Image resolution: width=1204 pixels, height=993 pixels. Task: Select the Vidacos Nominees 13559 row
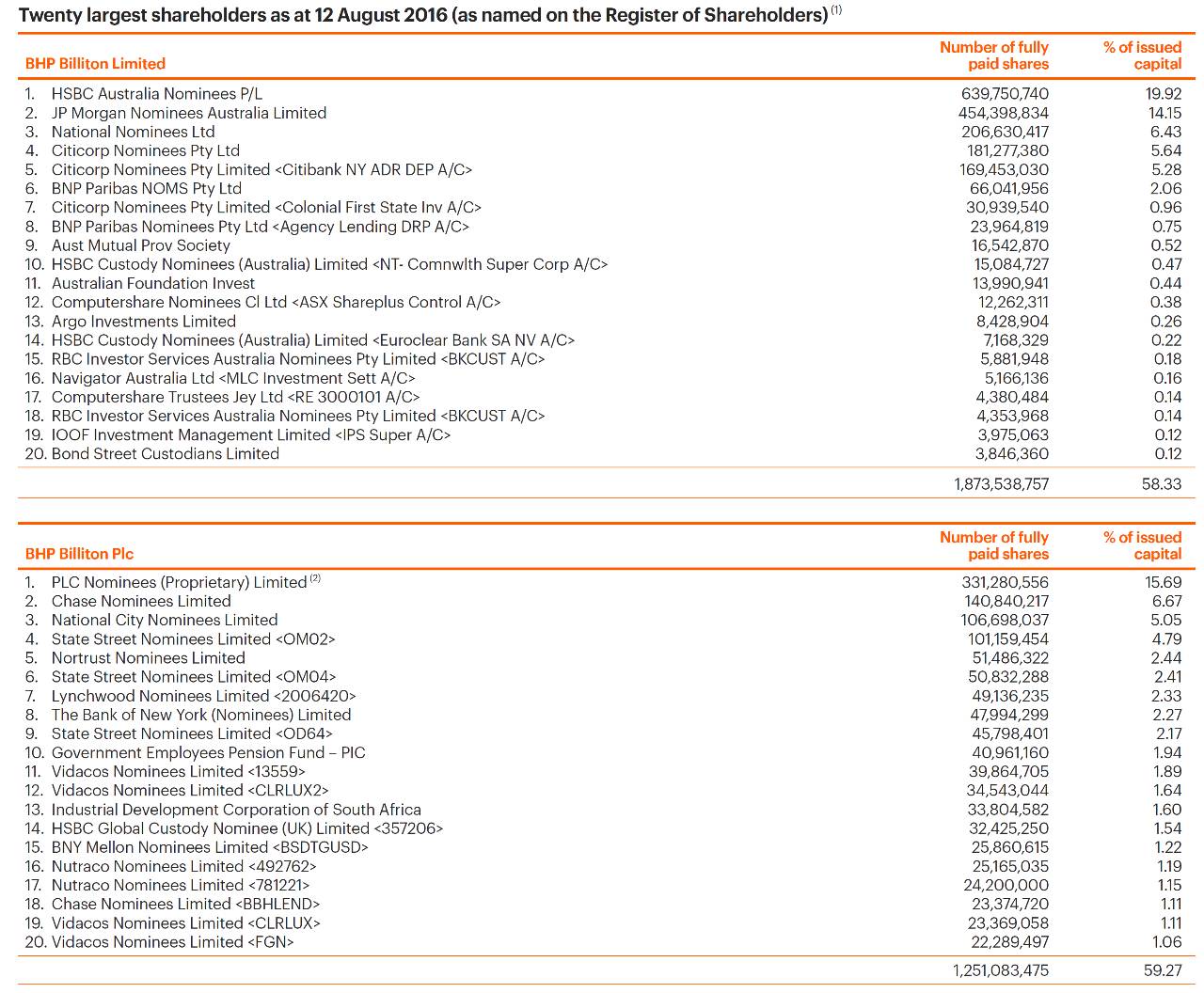coord(179,772)
